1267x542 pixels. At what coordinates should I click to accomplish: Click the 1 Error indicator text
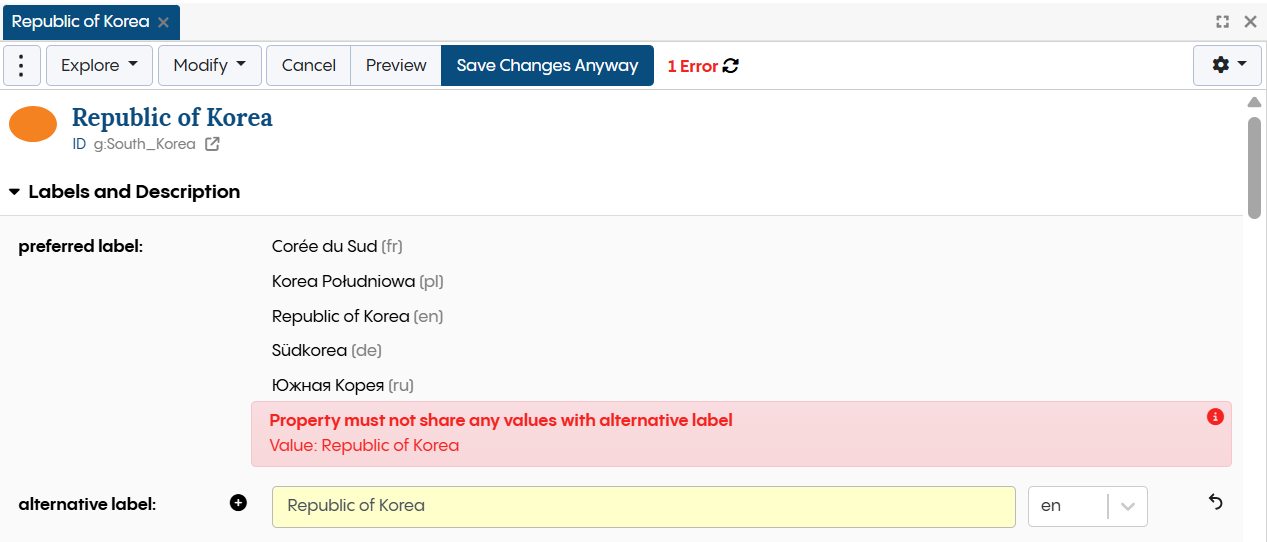[x=692, y=66]
